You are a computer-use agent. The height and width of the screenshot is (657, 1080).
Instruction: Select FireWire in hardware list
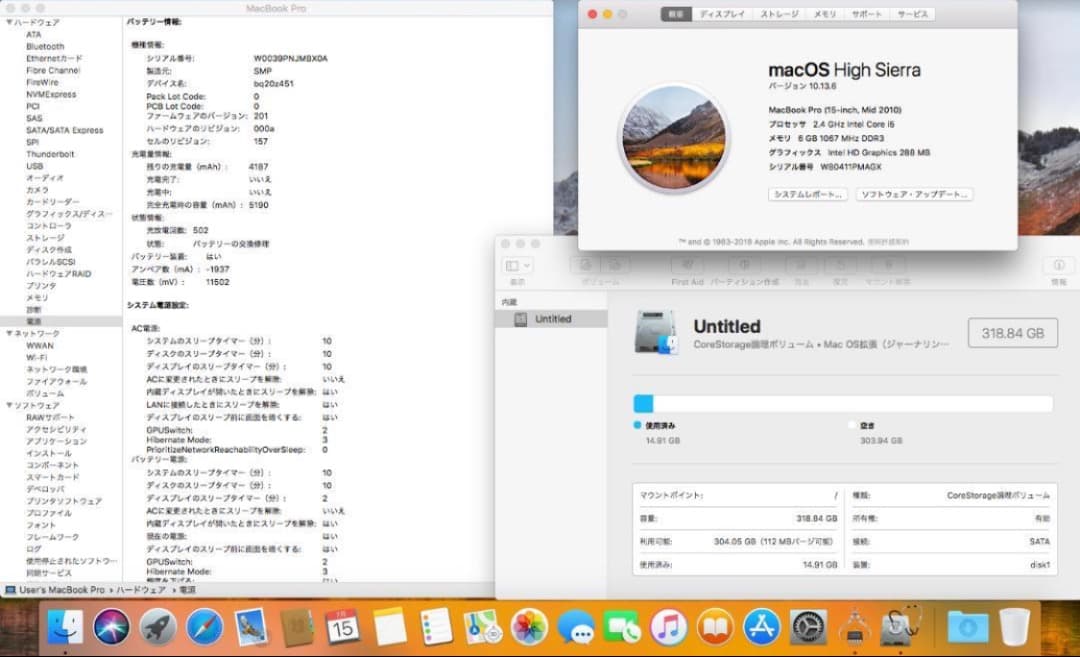point(43,82)
